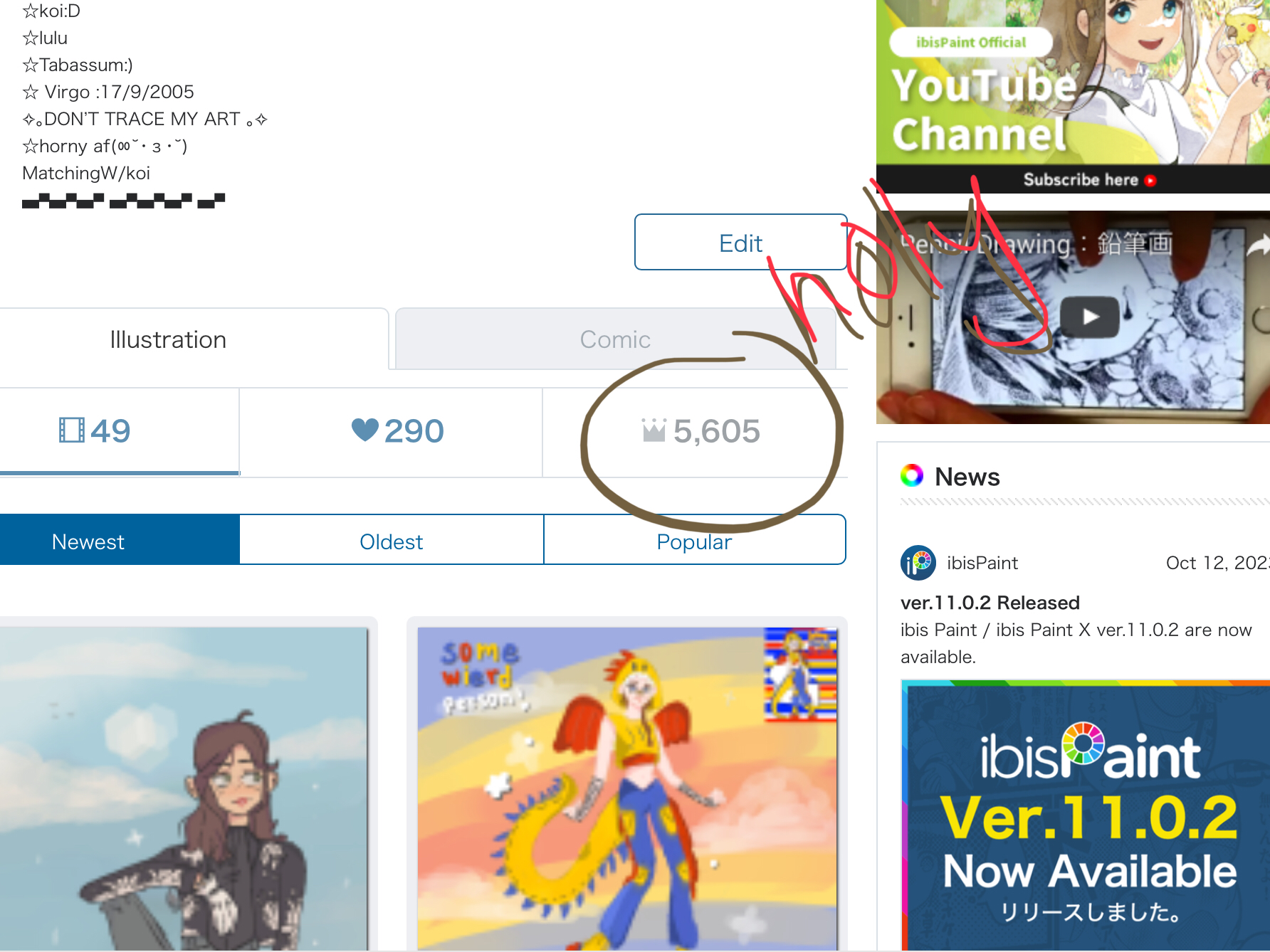1270x952 pixels.
Task: Sort artworks by Oldest
Action: pos(392,541)
